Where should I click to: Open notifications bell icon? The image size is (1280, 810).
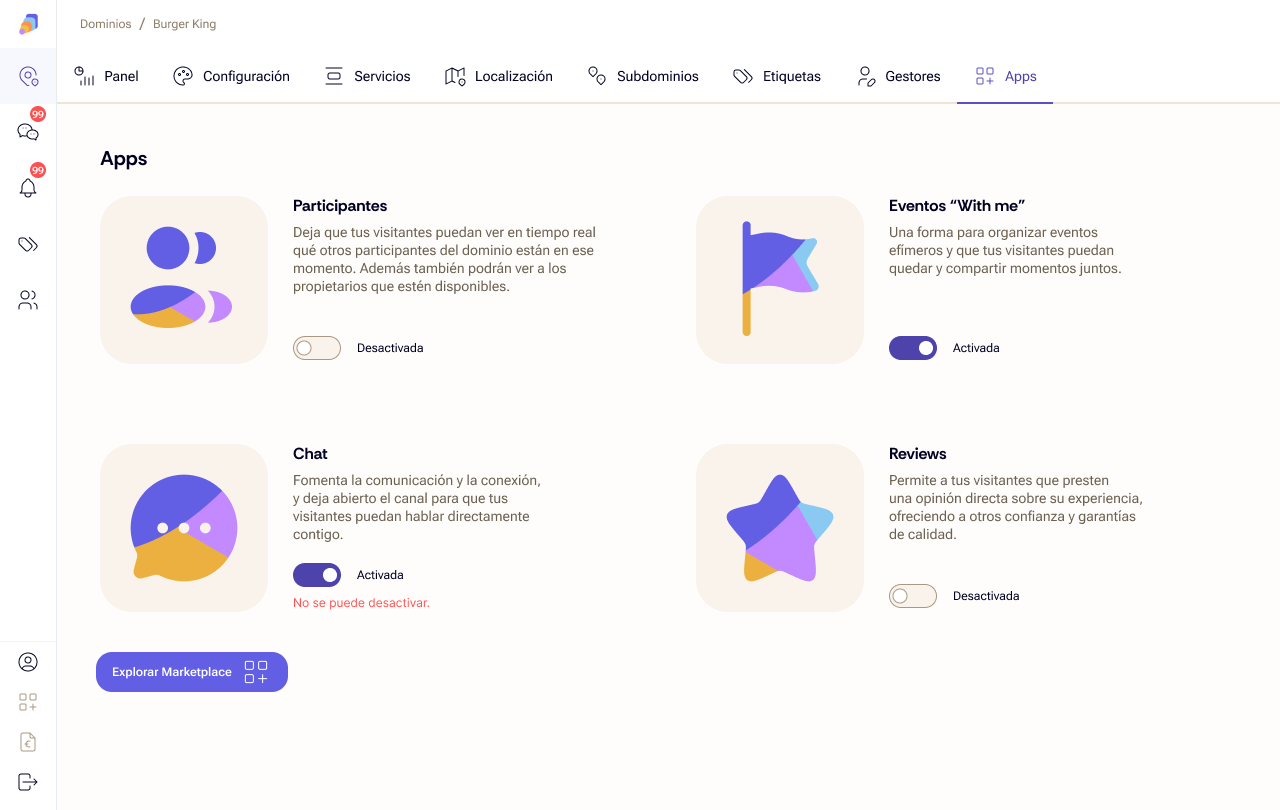click(x=28, y=188)
